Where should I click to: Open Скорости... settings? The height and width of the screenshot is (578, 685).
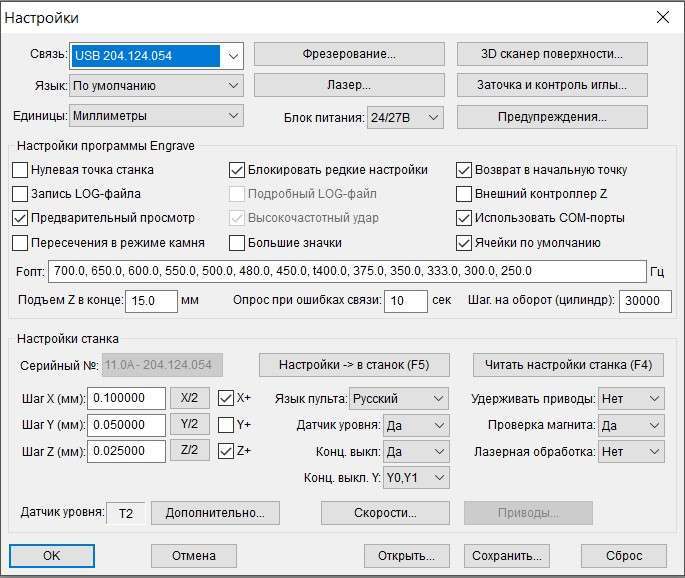pyautogui.click(x=384, y=513)
